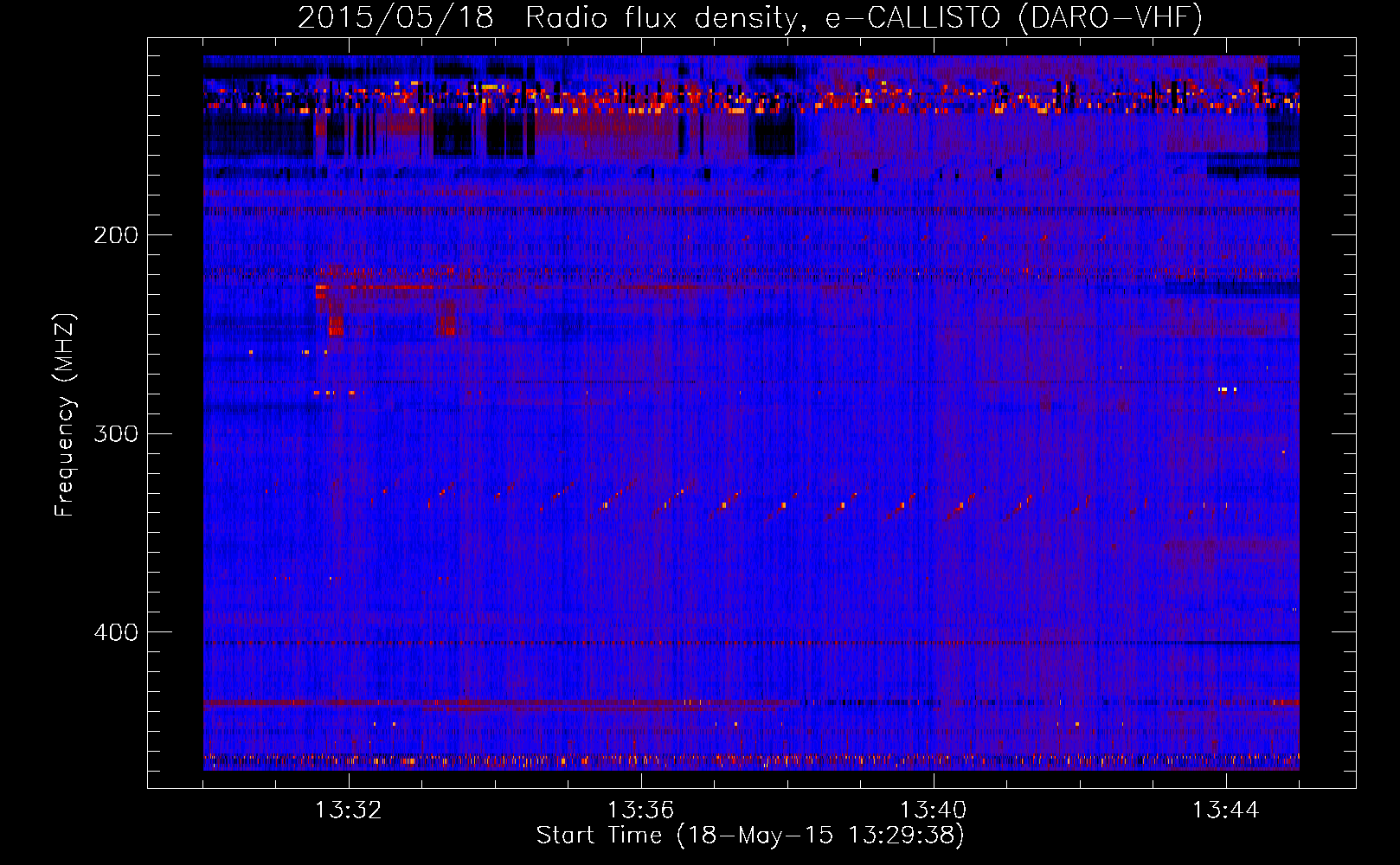The width and height of the screenshot is (1400, 865).
Task: Click the 13:36 time tick label
Action: click(x=641, y=811)
